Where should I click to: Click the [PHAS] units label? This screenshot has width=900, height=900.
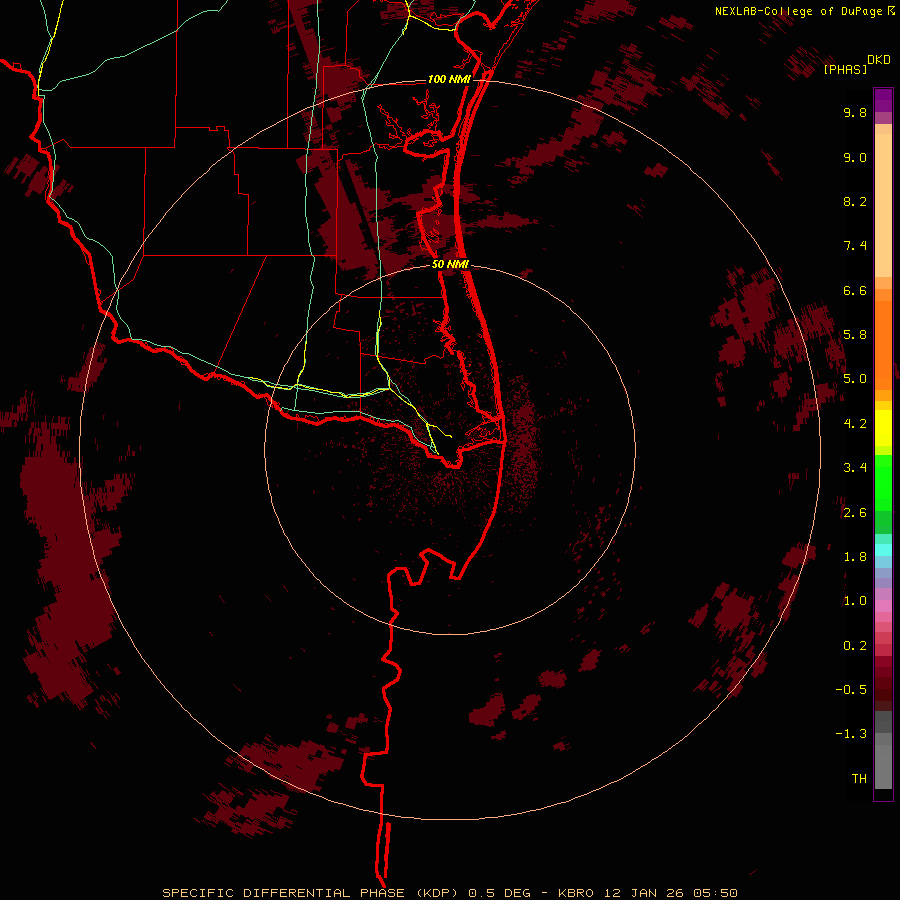[845, 69]
